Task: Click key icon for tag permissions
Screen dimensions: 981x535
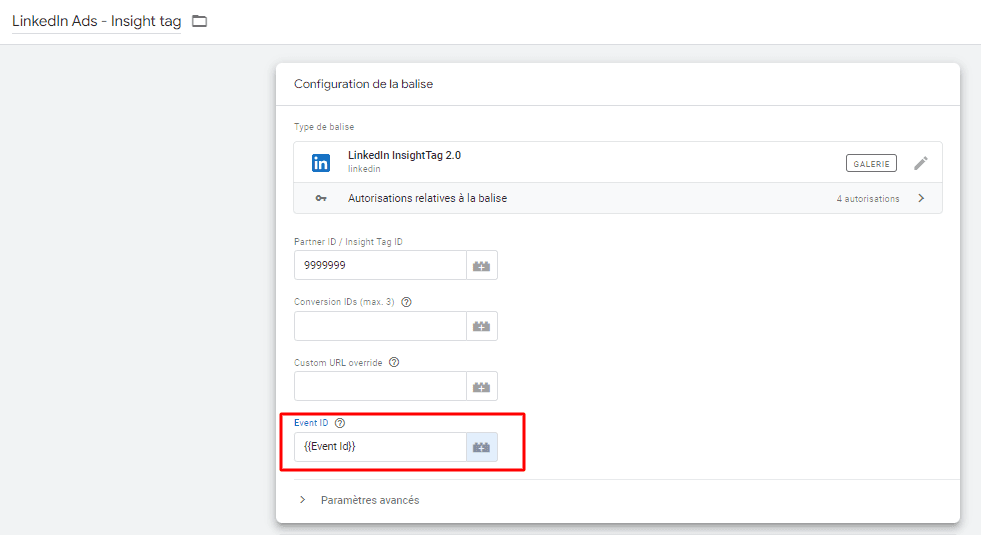Action: pyautogui.click(x=321, y=198)
